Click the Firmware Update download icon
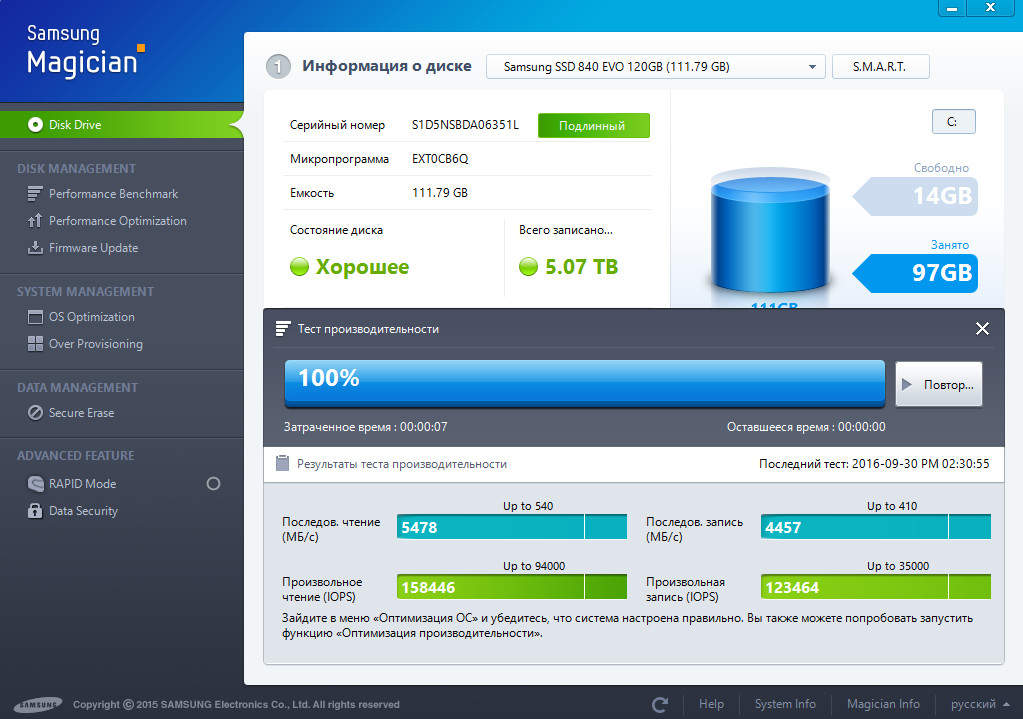1023x719 pixels. point(35,248)
